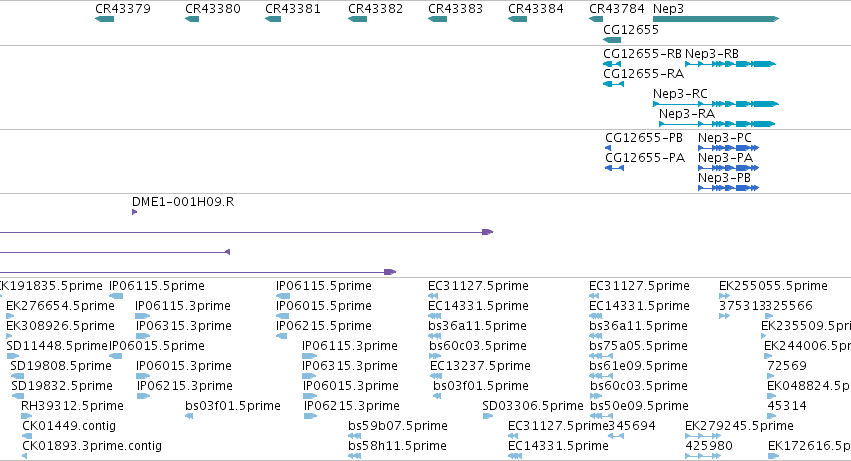This screenshot has height=461, width=851.
Task: Click the 425980 spliced feature glyph
Action: coord(703,456)
